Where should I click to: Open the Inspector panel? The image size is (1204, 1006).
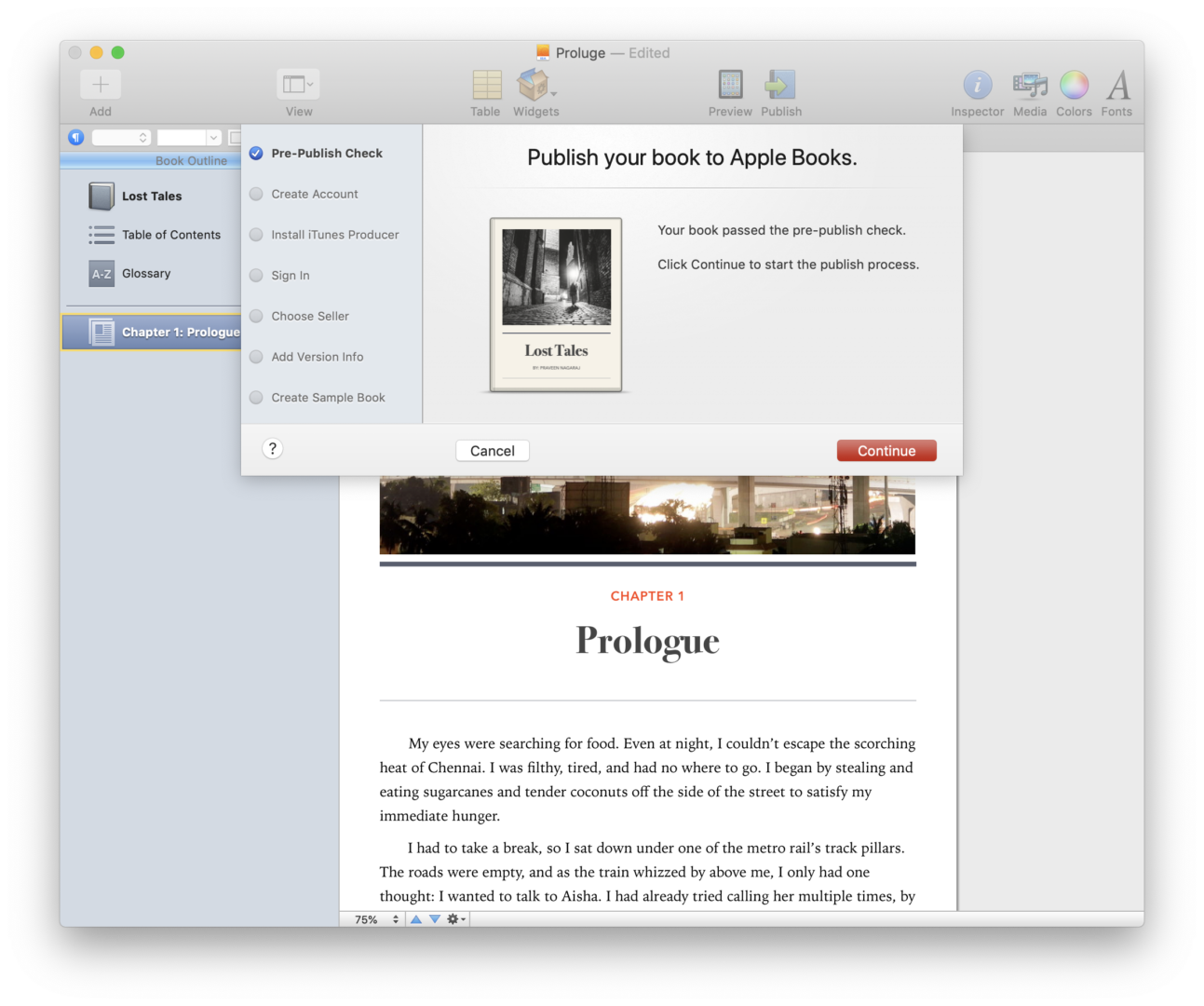(977, 85)
